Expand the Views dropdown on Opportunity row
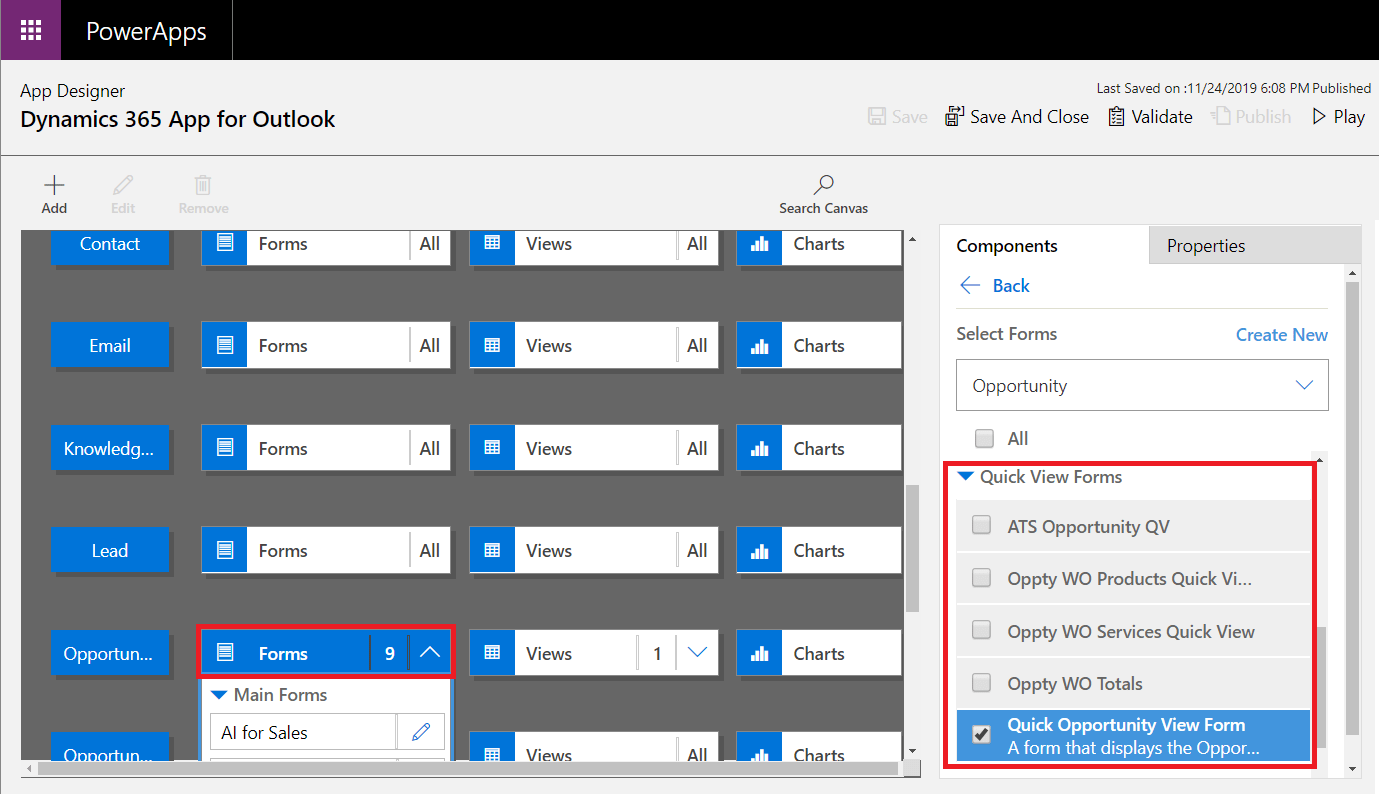Image resolution: width=1379 pixels, height=794 pixels. tap(697, 652)
